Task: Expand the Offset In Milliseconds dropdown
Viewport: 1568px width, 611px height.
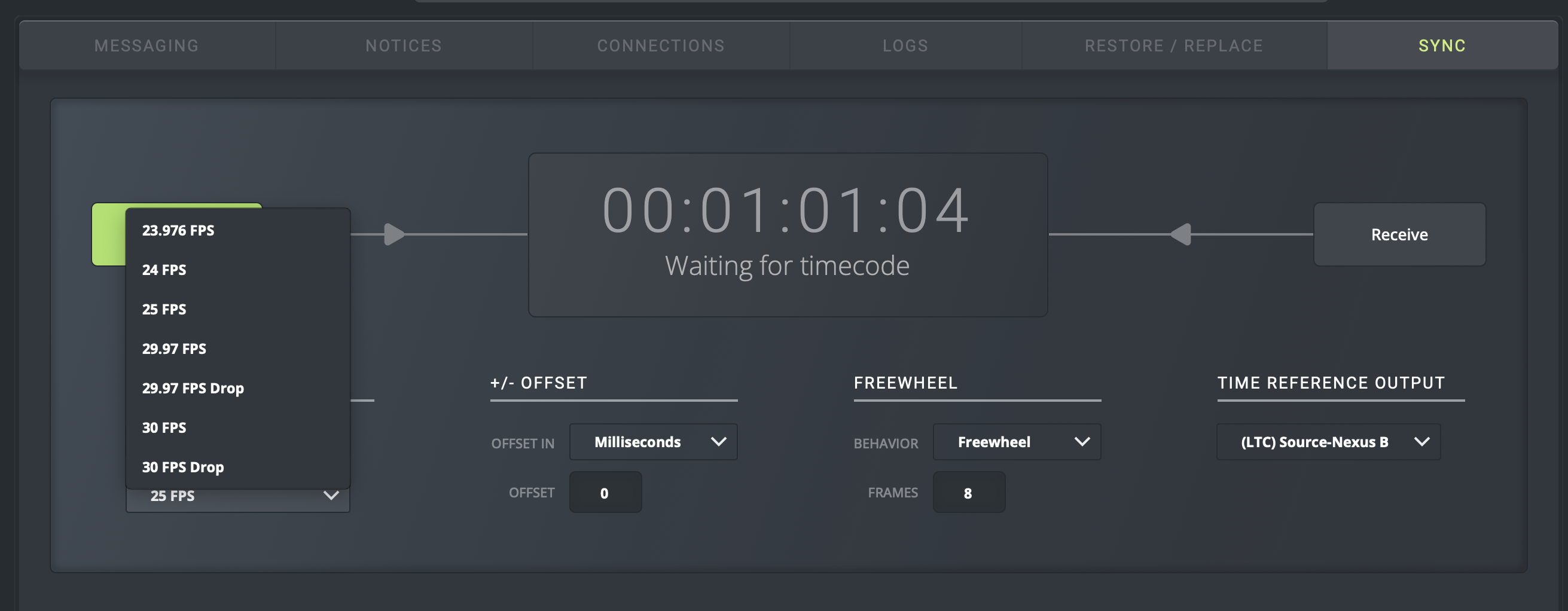Action: pyautogui.click(x=653, y=442)
